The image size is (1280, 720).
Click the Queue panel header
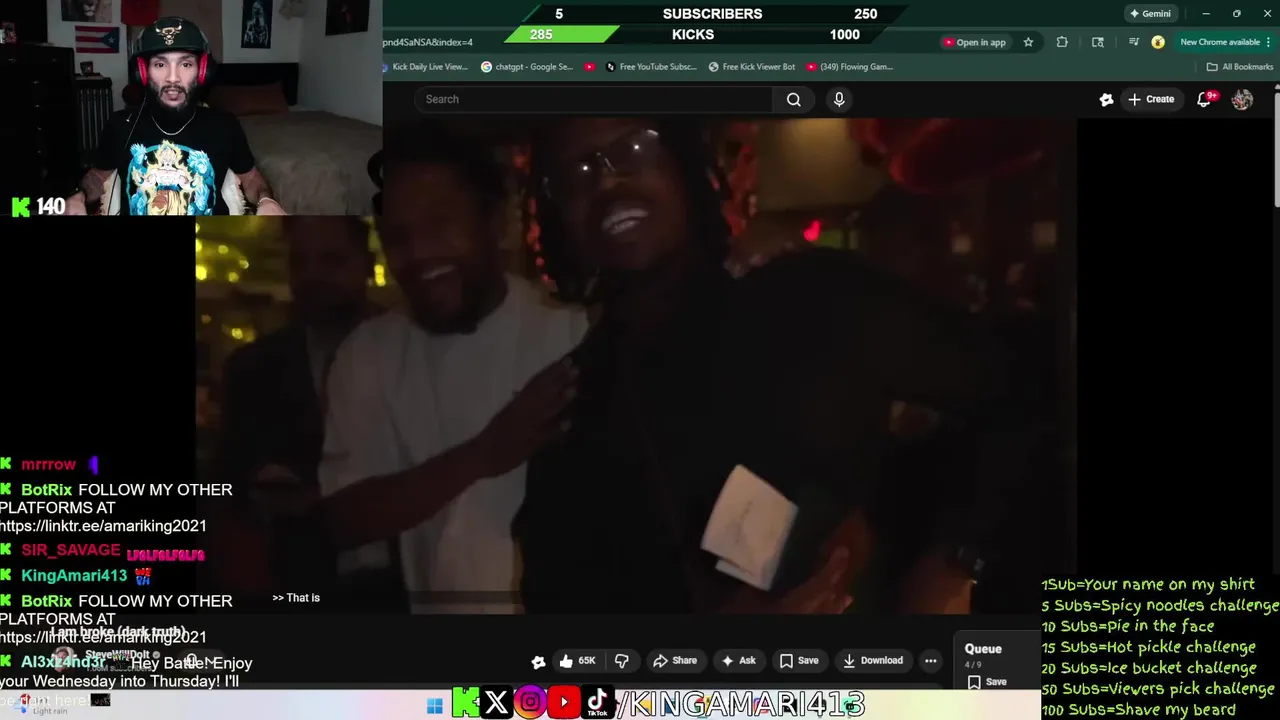tap(983, 649)
